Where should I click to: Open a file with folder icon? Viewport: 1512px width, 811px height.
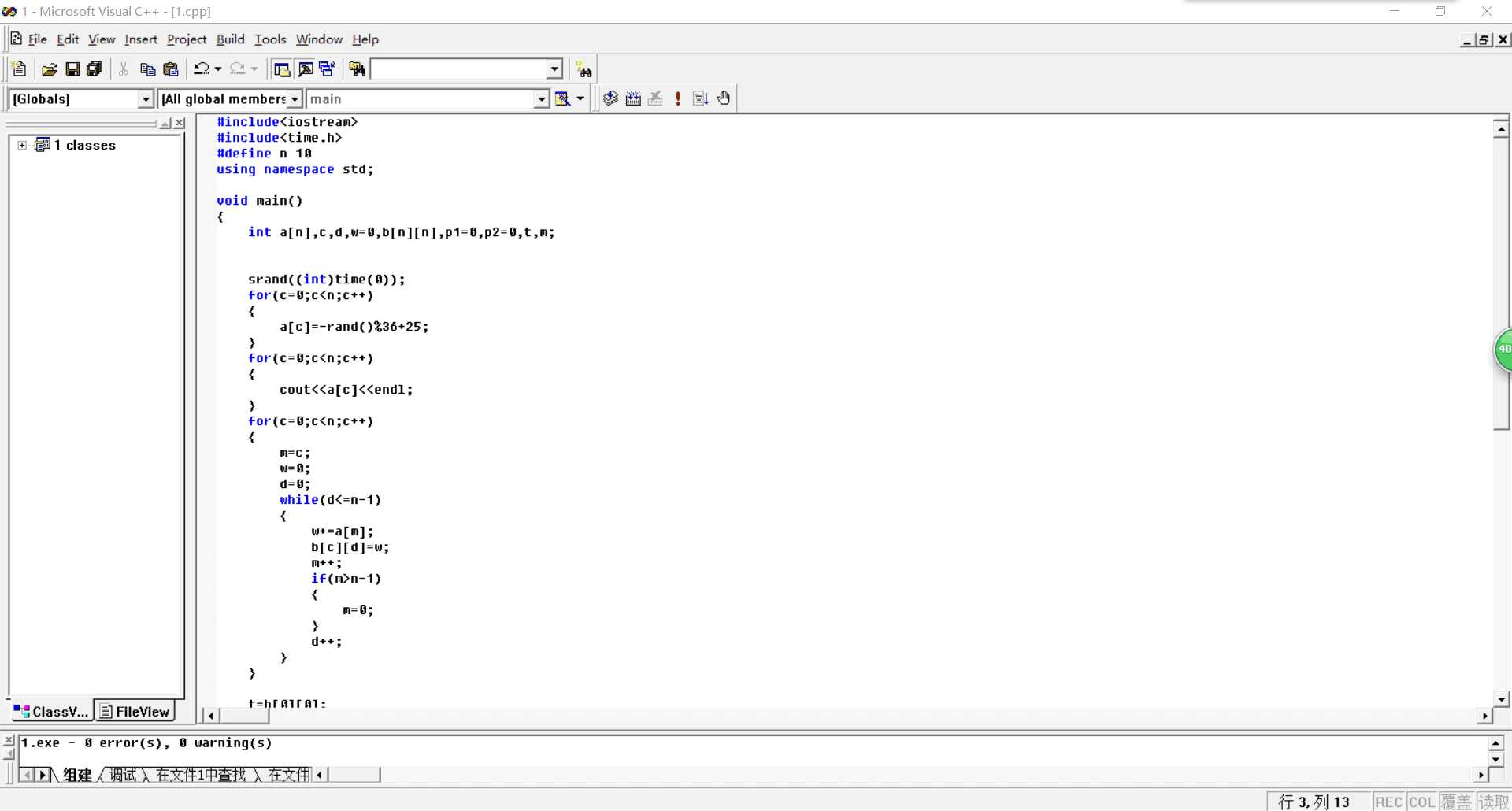49,69
